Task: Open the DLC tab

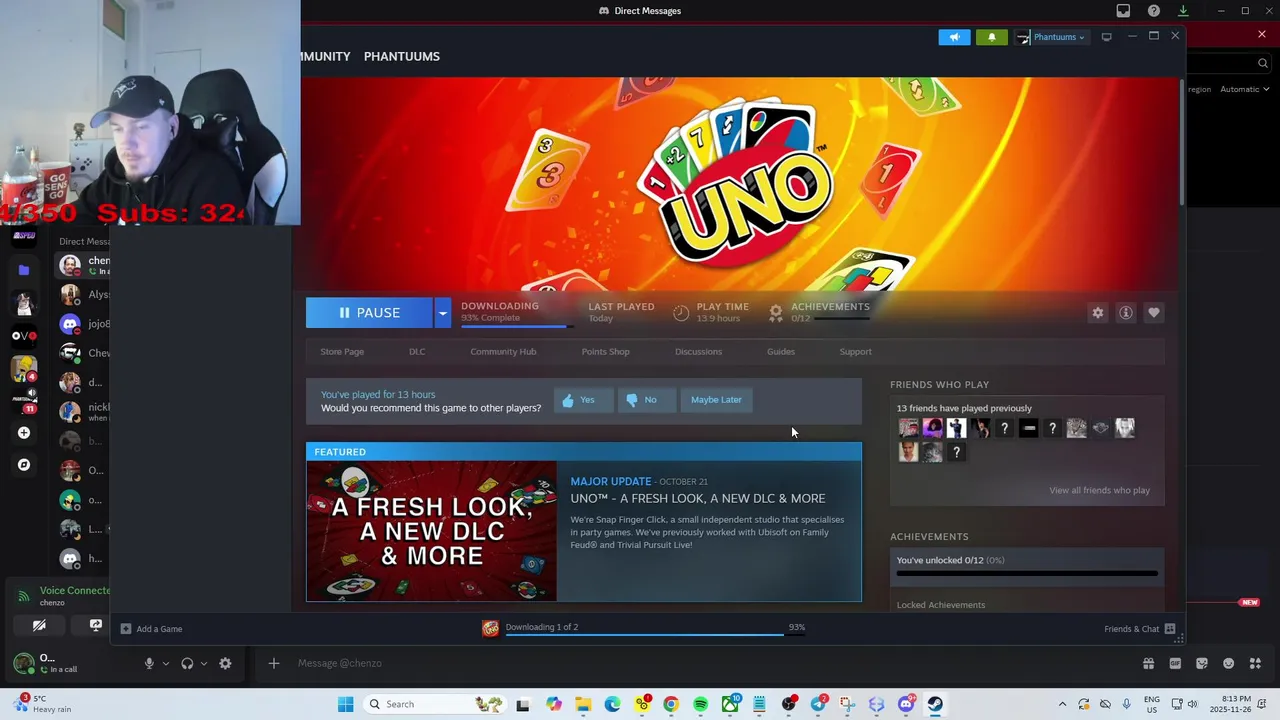Action: pyautogui.click(x=417, y=352)
